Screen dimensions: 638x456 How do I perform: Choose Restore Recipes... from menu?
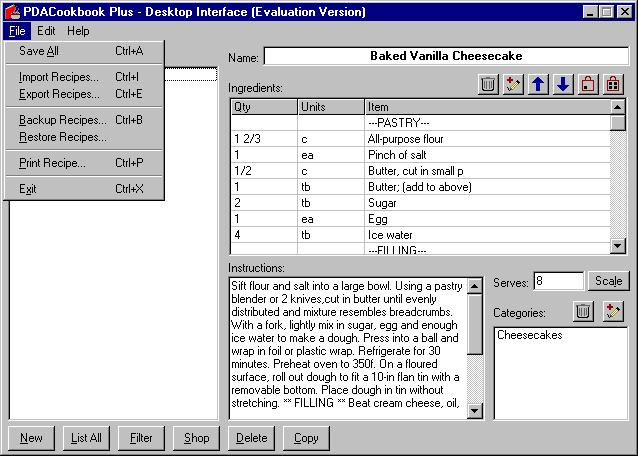pos(84,137)
